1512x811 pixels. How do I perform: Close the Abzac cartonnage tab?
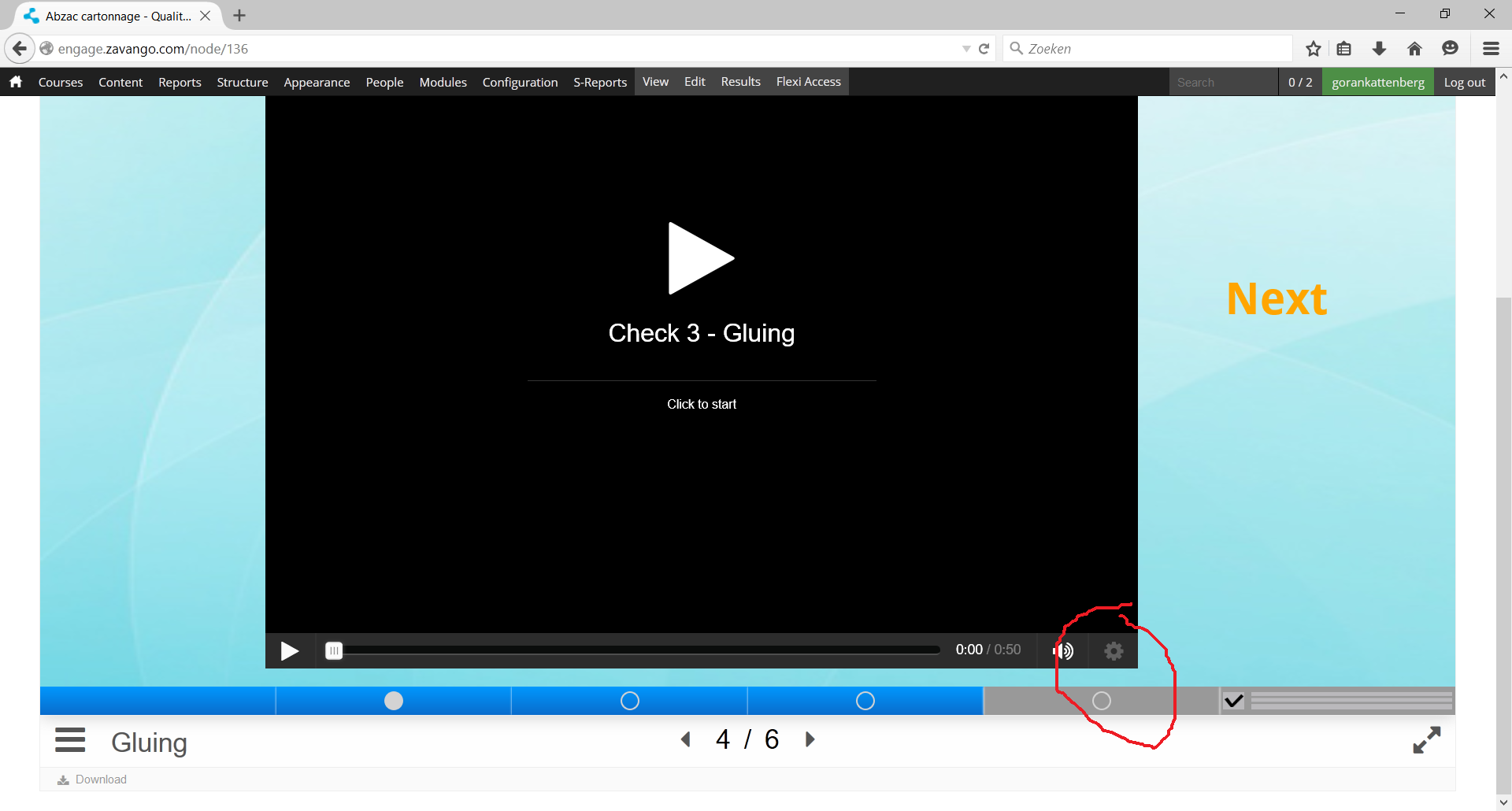[x=205, y=16]
